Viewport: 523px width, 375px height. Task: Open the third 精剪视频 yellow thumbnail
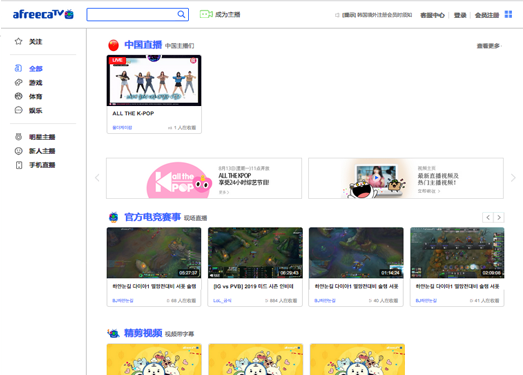(x=357, y=359)
